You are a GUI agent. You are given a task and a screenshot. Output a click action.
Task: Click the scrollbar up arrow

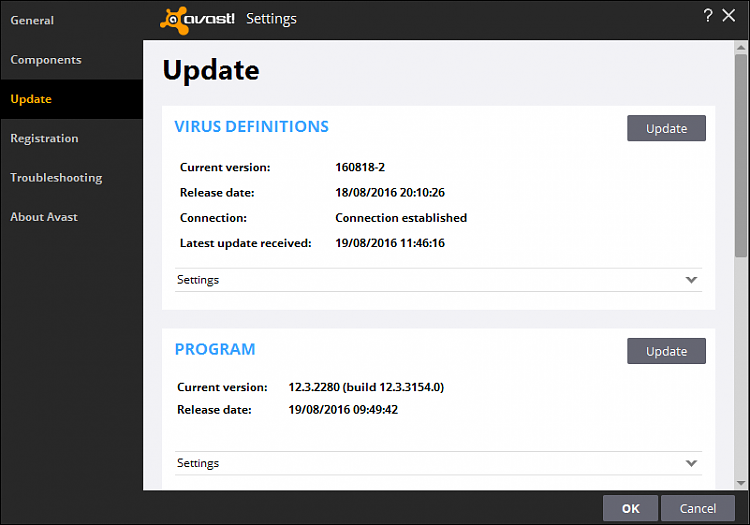741,47
